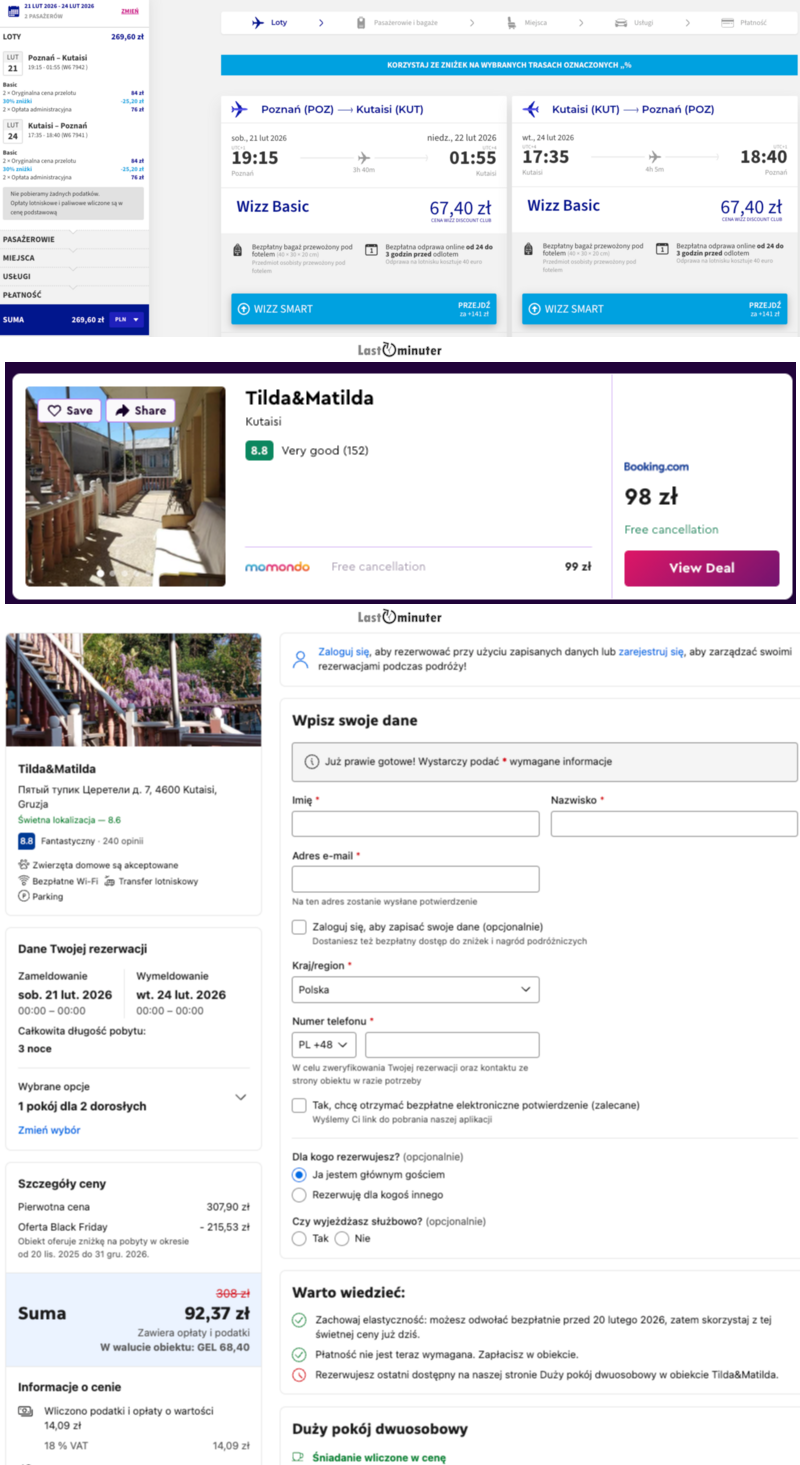The height and width of the screenshot is (1465, 800).
Task: Click the seat icon beside Miejsca
Action: (x=512, y=22)
